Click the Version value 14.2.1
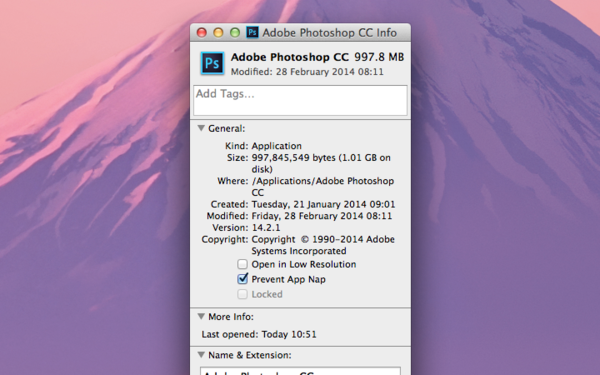The image size is (600, 375). point(266,228)
